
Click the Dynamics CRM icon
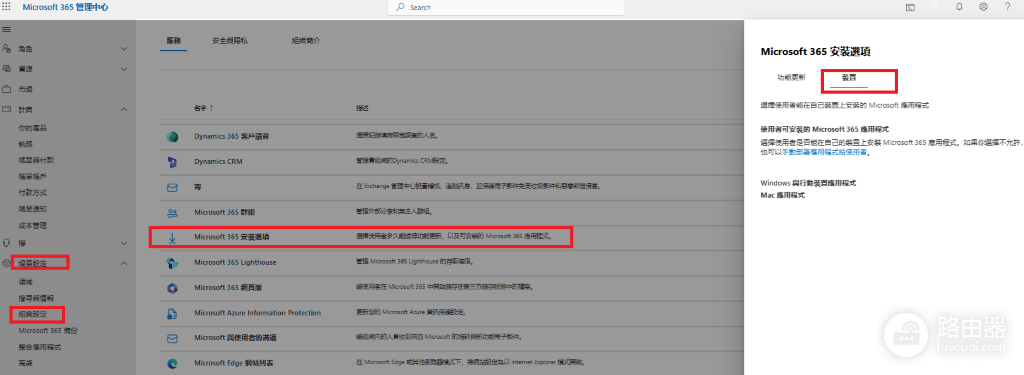coord(172,161)
